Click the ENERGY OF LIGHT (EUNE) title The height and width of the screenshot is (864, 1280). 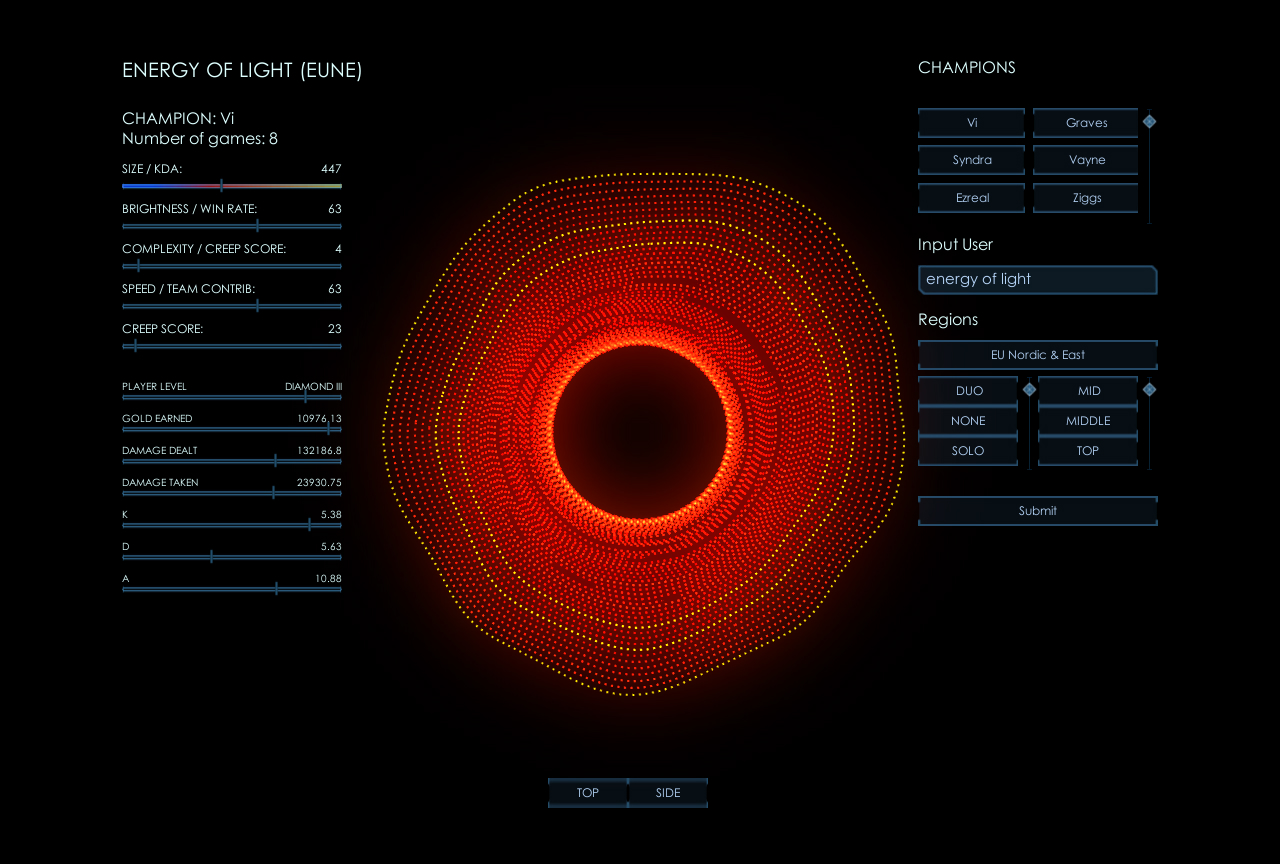tap(242, 70)
